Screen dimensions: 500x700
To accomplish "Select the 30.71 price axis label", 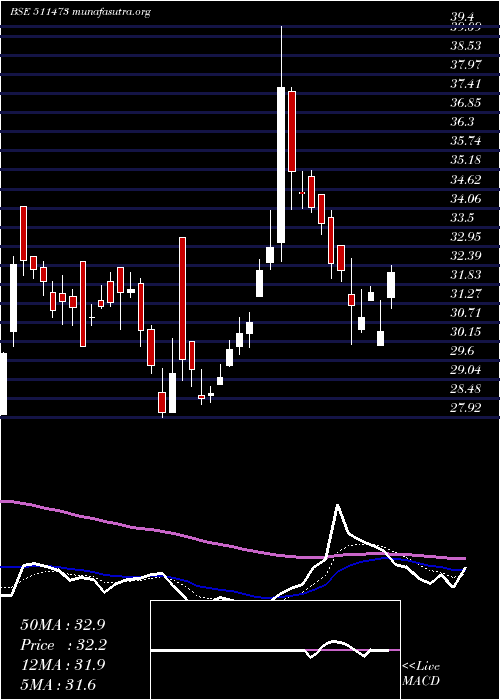I will click(x=465, y=312).
